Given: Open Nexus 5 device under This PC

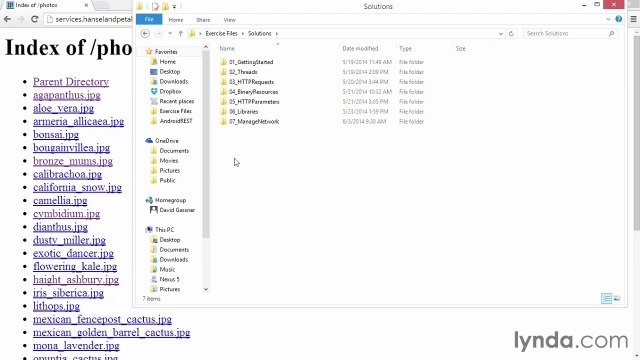Looking at the screenshot, I should coord(169,279).
